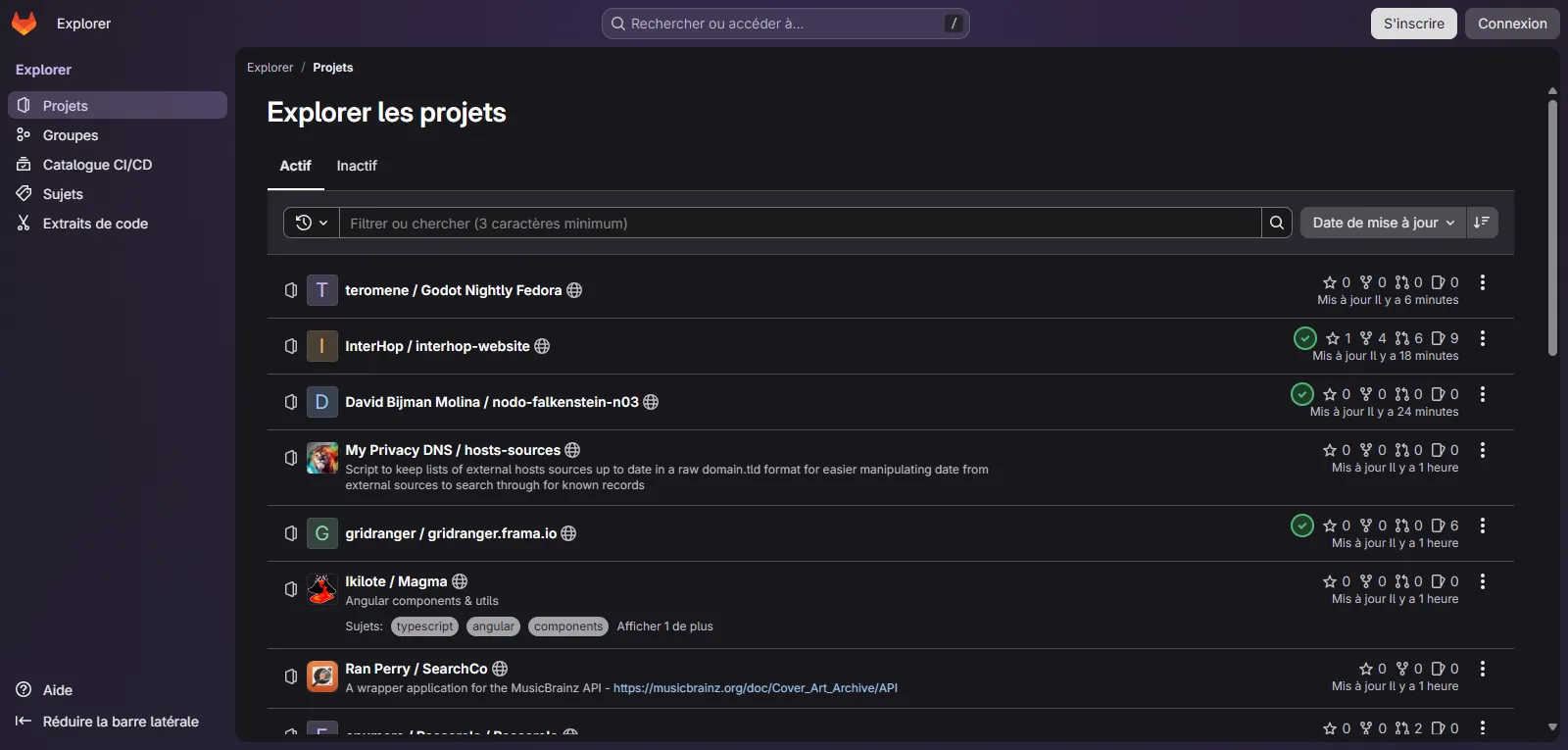The image size is (1568, 750).
Task: Collapse sidebar with Réduire la barre latérale
Action: [x=108, y=722]
